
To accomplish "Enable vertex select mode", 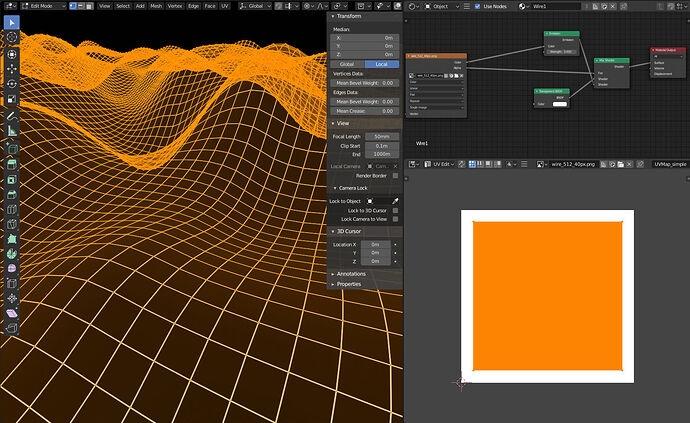I will click(x=73, y=6).
